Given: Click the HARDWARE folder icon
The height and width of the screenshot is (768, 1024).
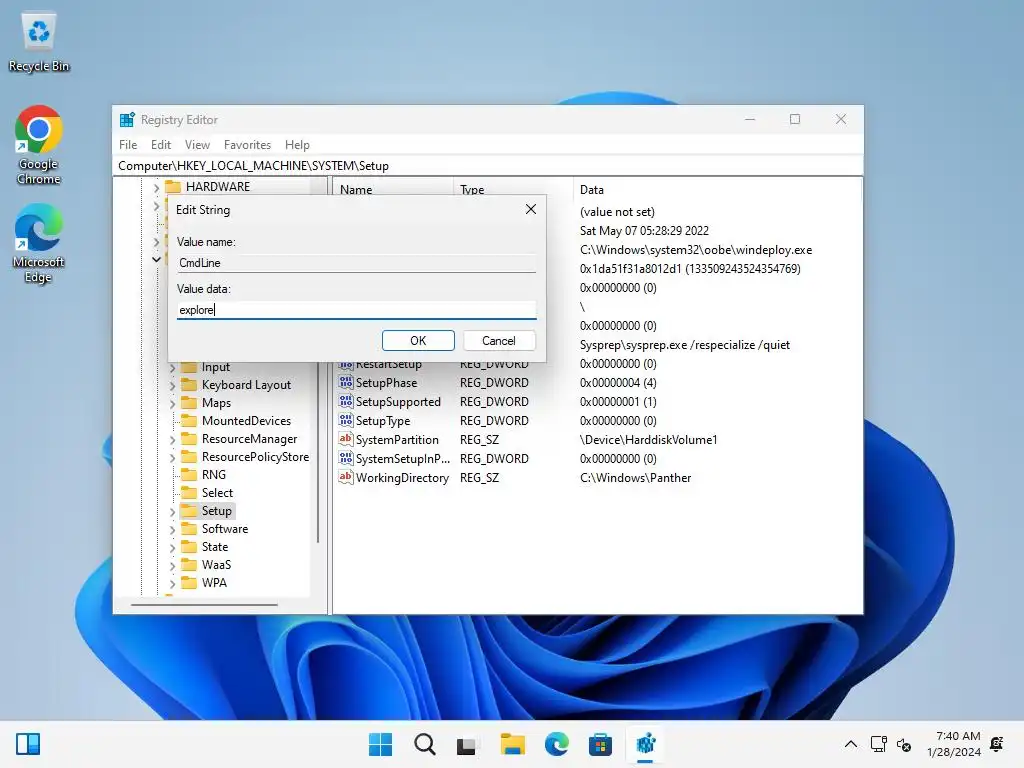Looking at the screenshot, I should click(173, 187).
